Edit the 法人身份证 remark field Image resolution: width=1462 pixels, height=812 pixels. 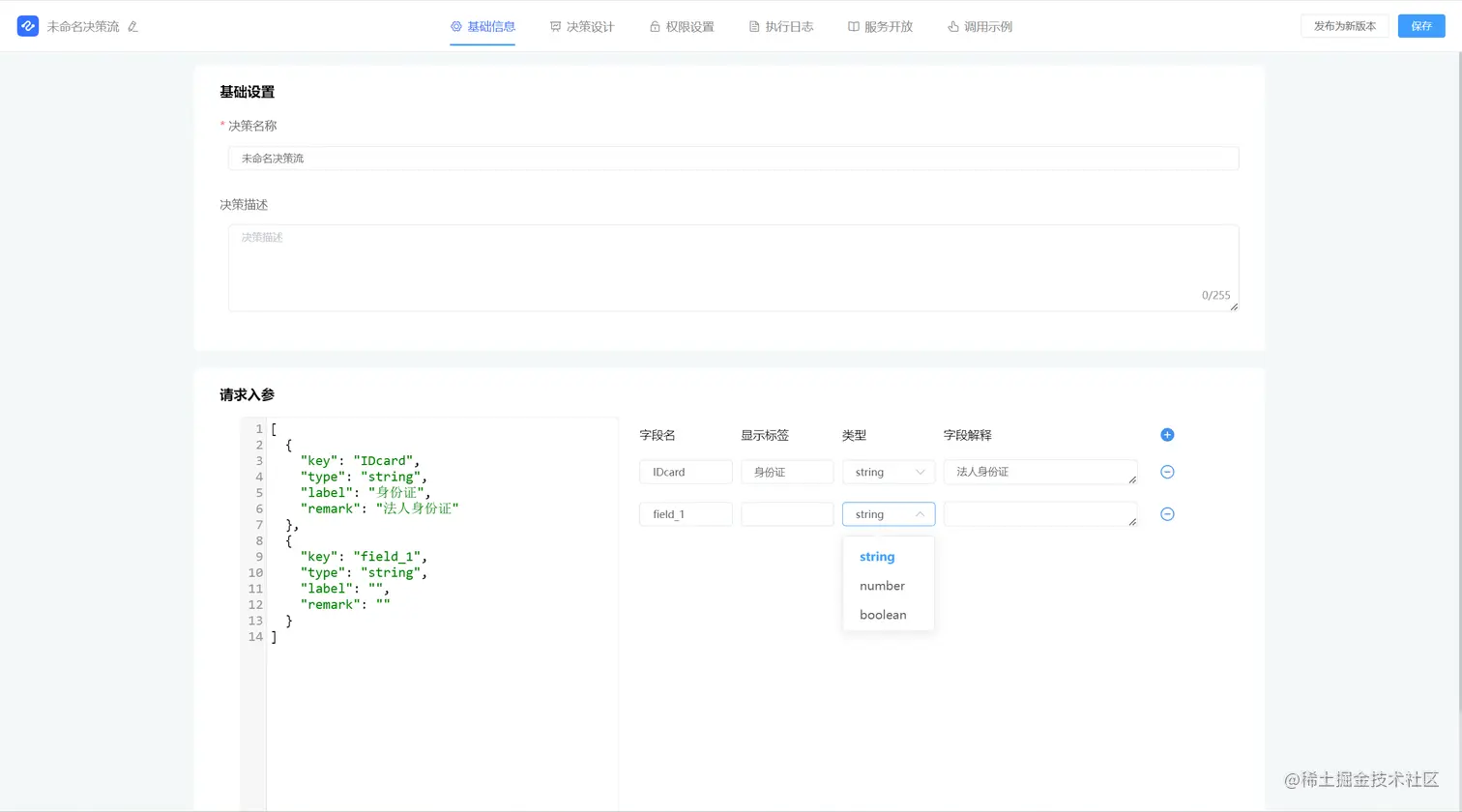(1040, 472)
